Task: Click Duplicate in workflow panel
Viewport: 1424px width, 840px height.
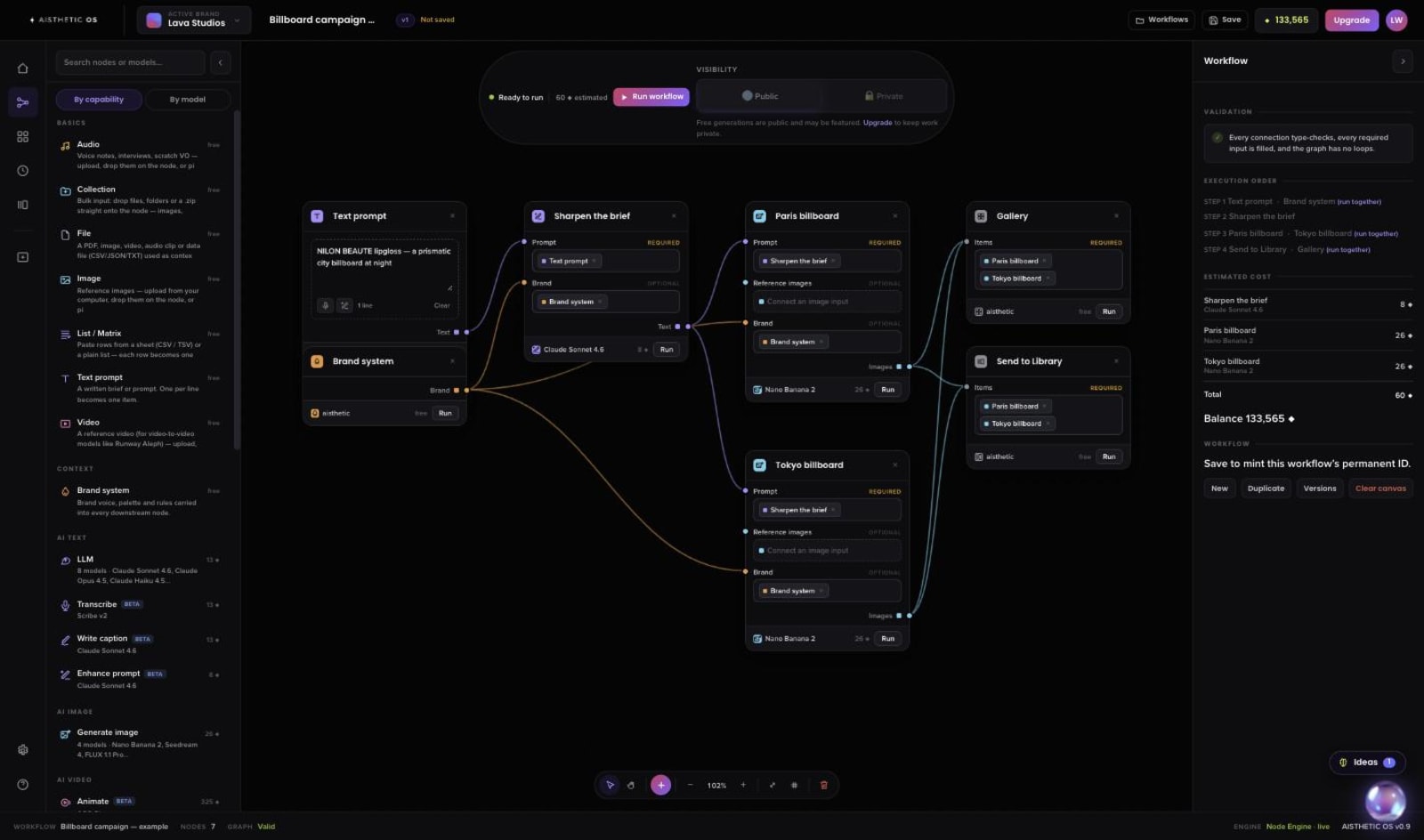Action: tap(1266, 489)
